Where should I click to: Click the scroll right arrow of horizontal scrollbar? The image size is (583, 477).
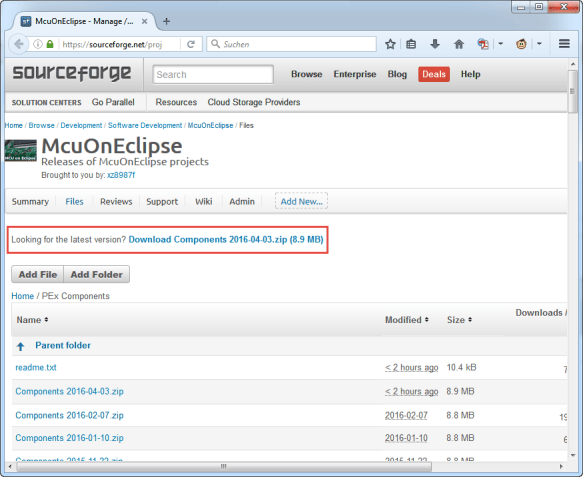click(561, 466)
